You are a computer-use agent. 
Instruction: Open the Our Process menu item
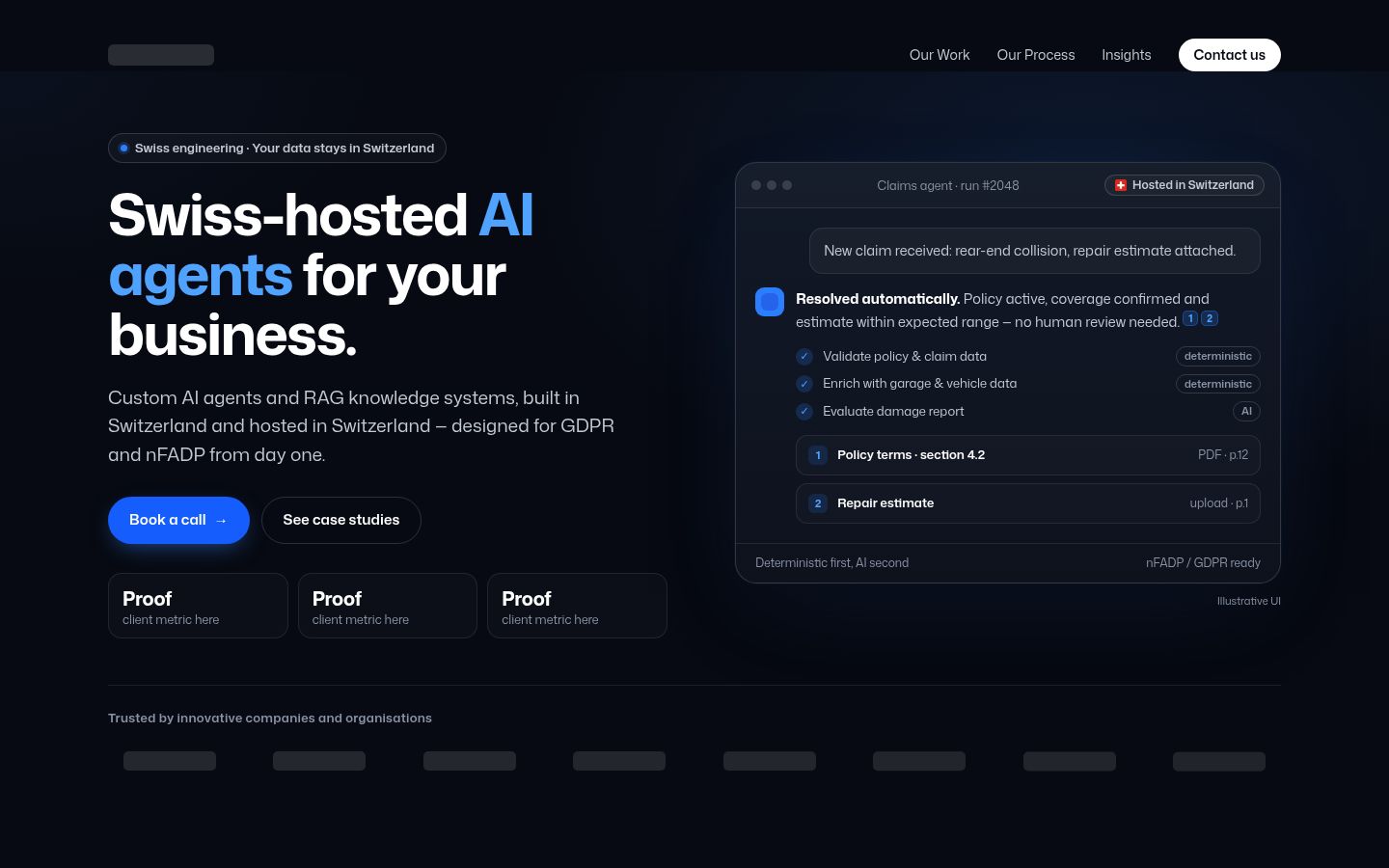(1036, 55)
